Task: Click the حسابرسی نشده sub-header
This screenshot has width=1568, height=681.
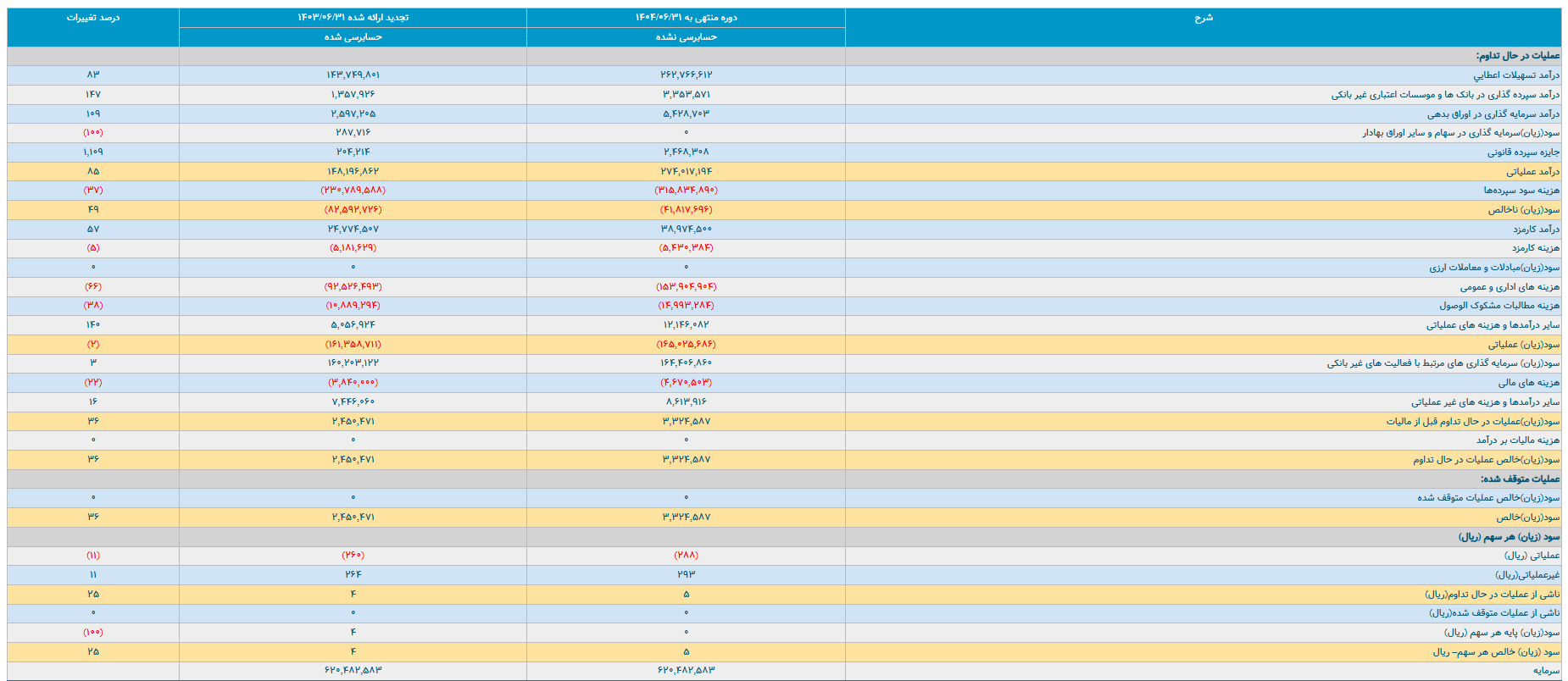Action: pyautogui.click(x=686, y=37)
